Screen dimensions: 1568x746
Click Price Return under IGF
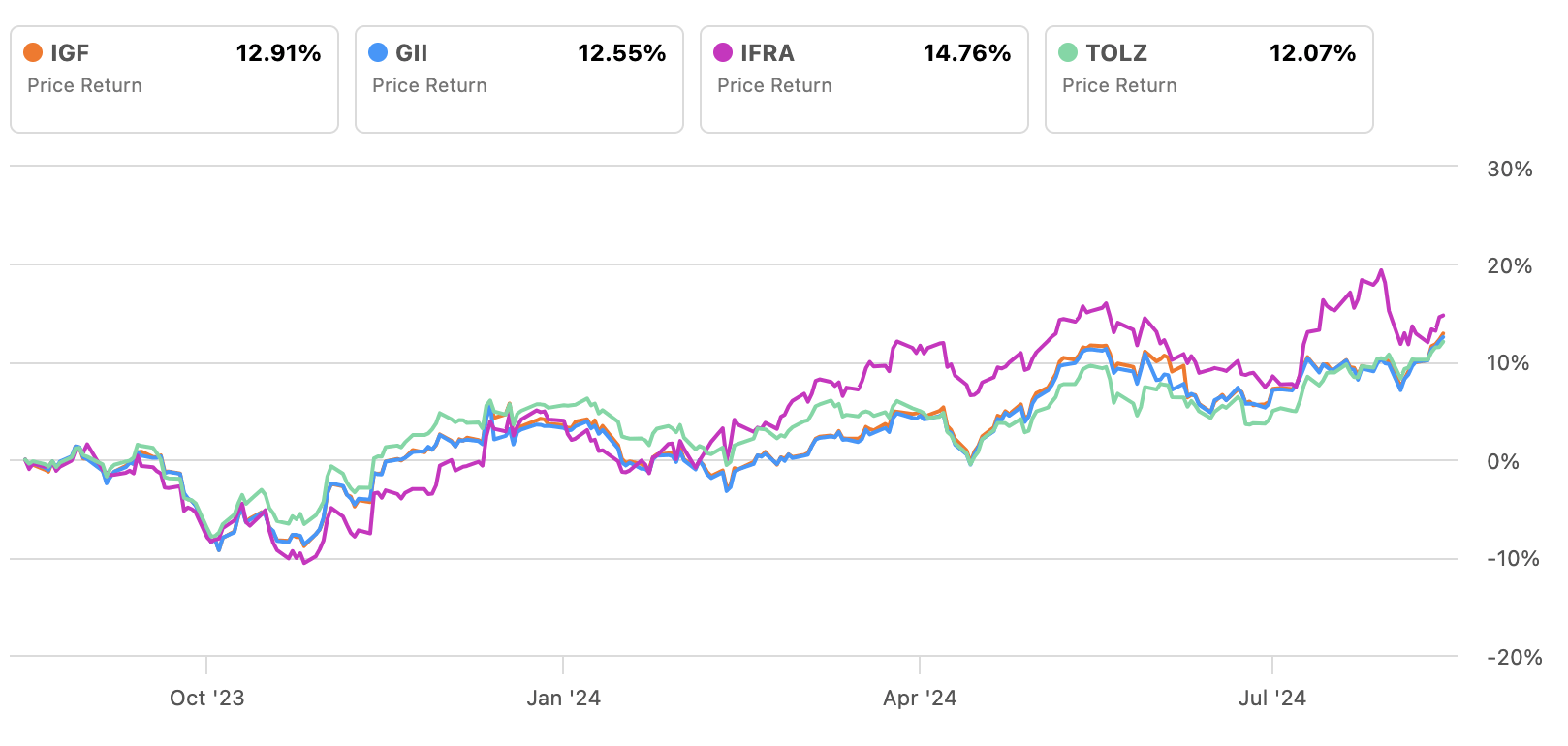[x=84, y=85]
